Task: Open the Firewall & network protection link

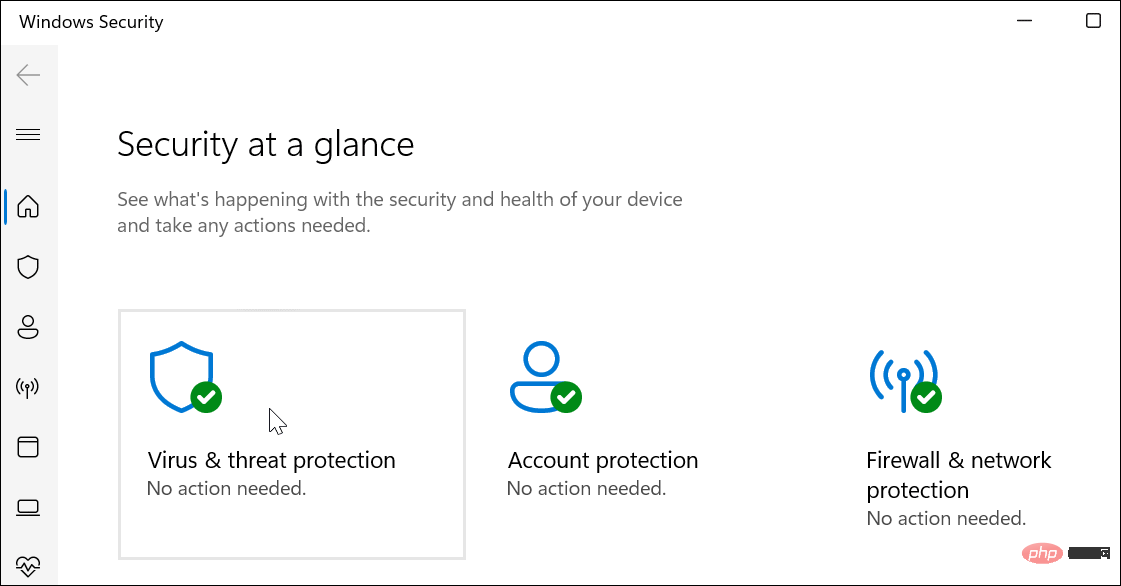Action: 958,474
